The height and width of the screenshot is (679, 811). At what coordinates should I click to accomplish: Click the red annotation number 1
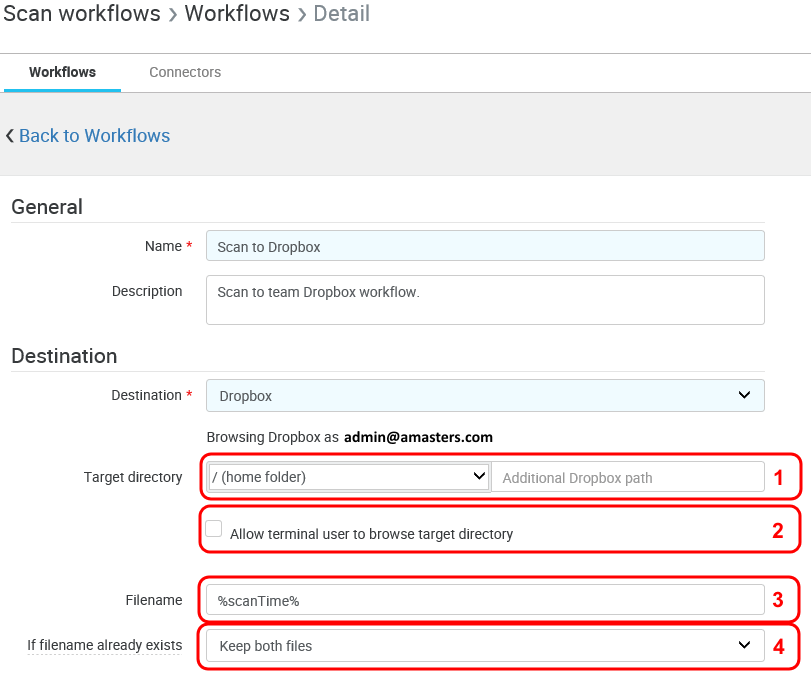778,478
